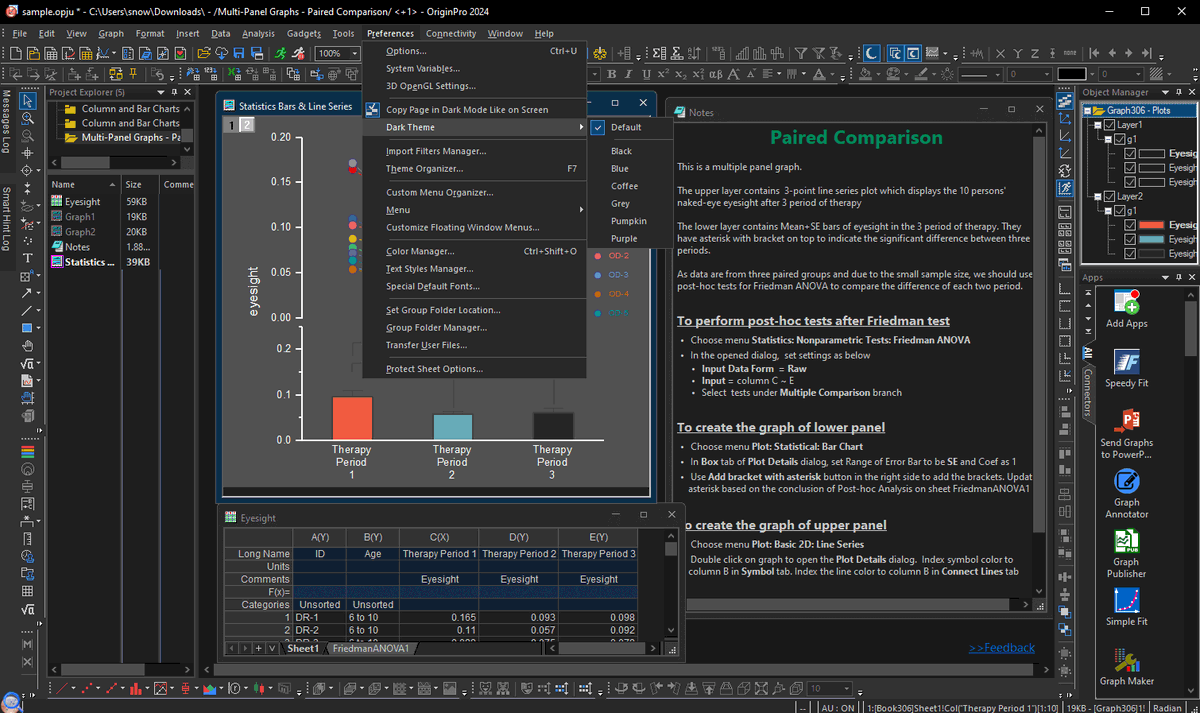Screen dimensions: 1200x713
Task: Select the Text tool T icon
Action: pos(29,258)
